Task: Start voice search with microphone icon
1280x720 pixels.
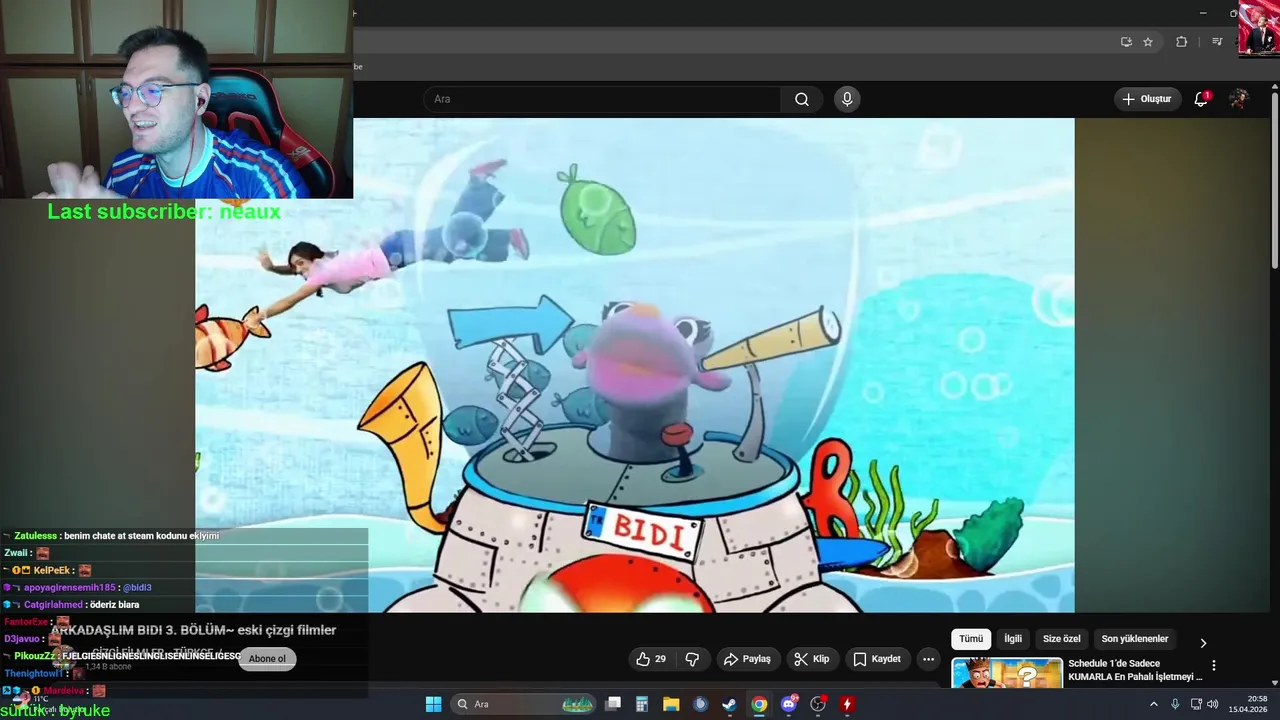Action: tap(847, 99)
